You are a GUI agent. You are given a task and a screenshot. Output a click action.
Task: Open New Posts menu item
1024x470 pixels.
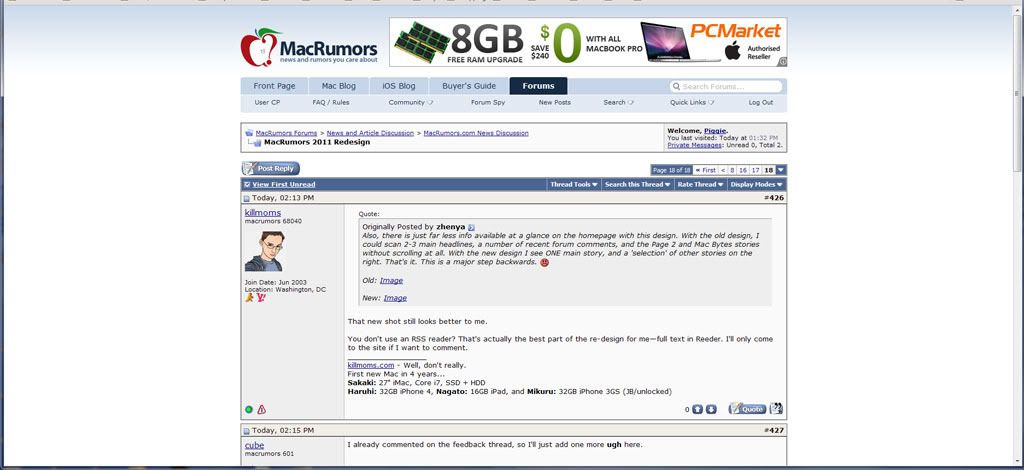tap(554, 102)
